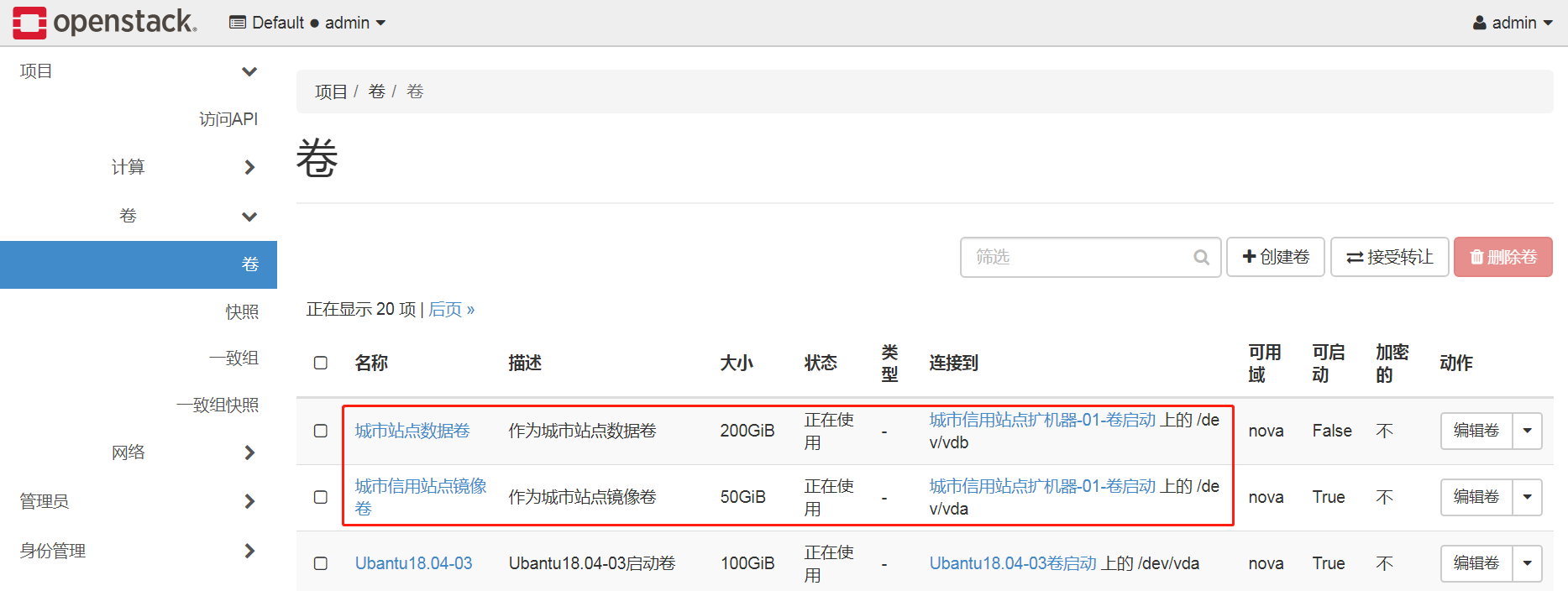Click the 大小 column header
Screen dimensions: 1568x591
(737, 363)
